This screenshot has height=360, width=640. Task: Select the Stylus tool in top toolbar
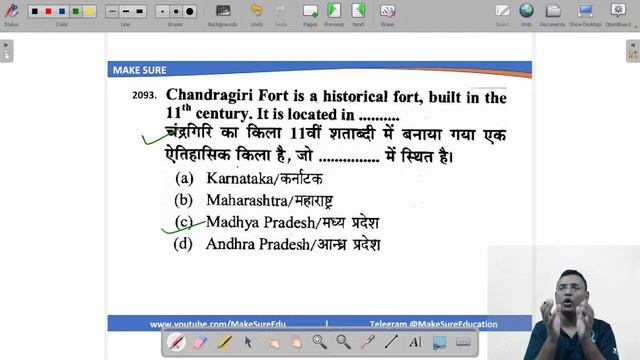click(11, 14)
